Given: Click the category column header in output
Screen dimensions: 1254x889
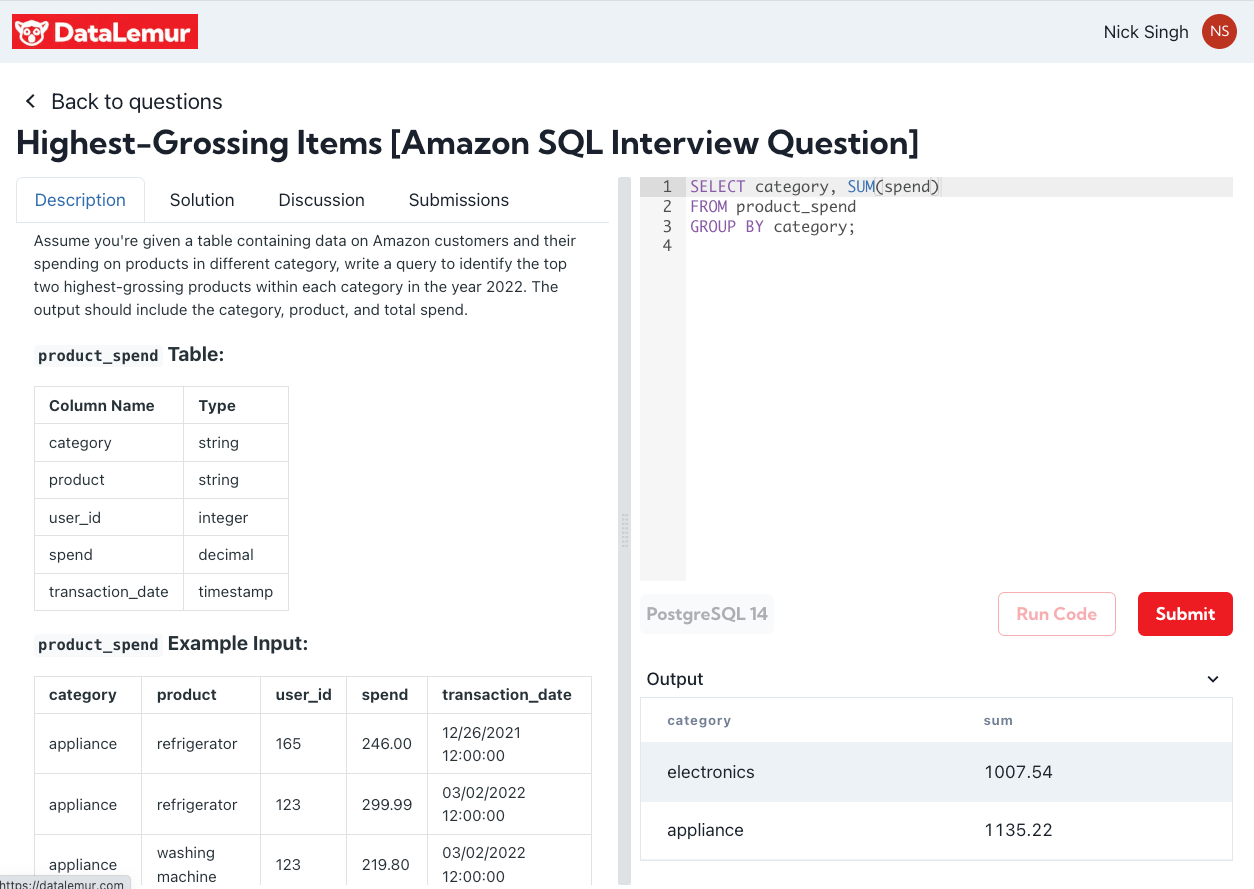Looking at the screenshot, I should tap(699, 720).
